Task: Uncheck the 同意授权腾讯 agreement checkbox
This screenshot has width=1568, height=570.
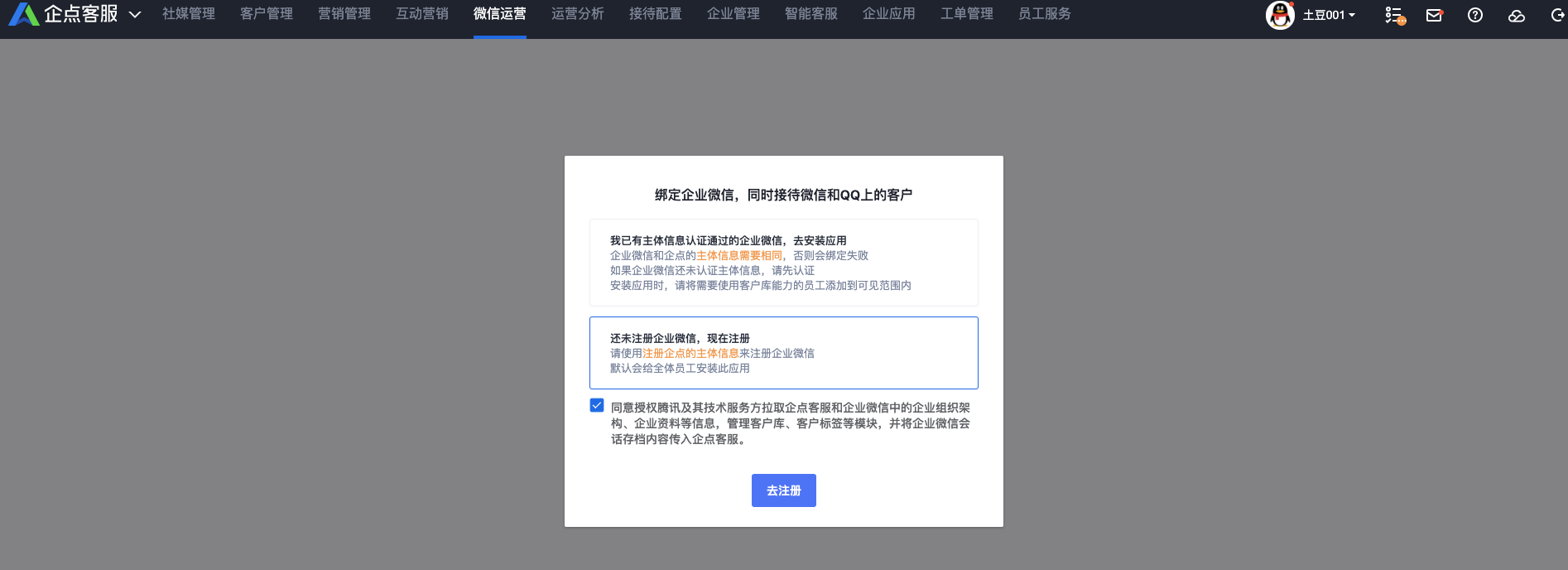Action: [x=597, y=405]
